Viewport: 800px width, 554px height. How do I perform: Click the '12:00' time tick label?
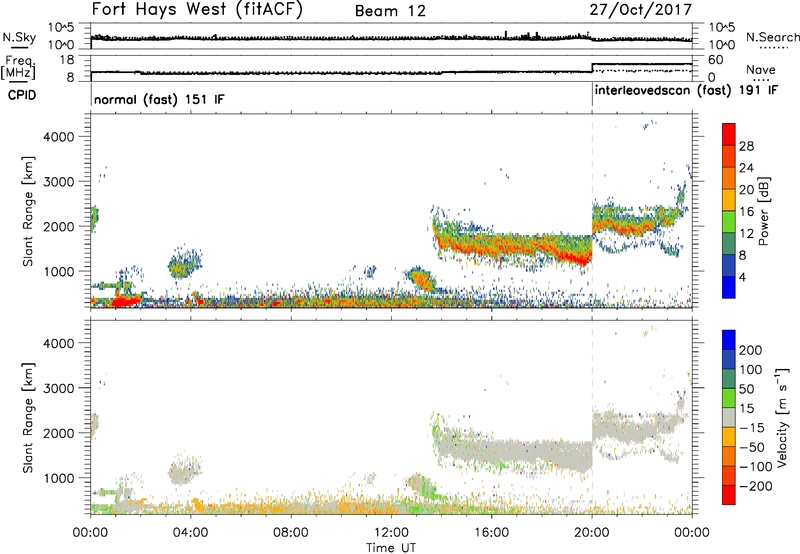click(x=391, y=533)
